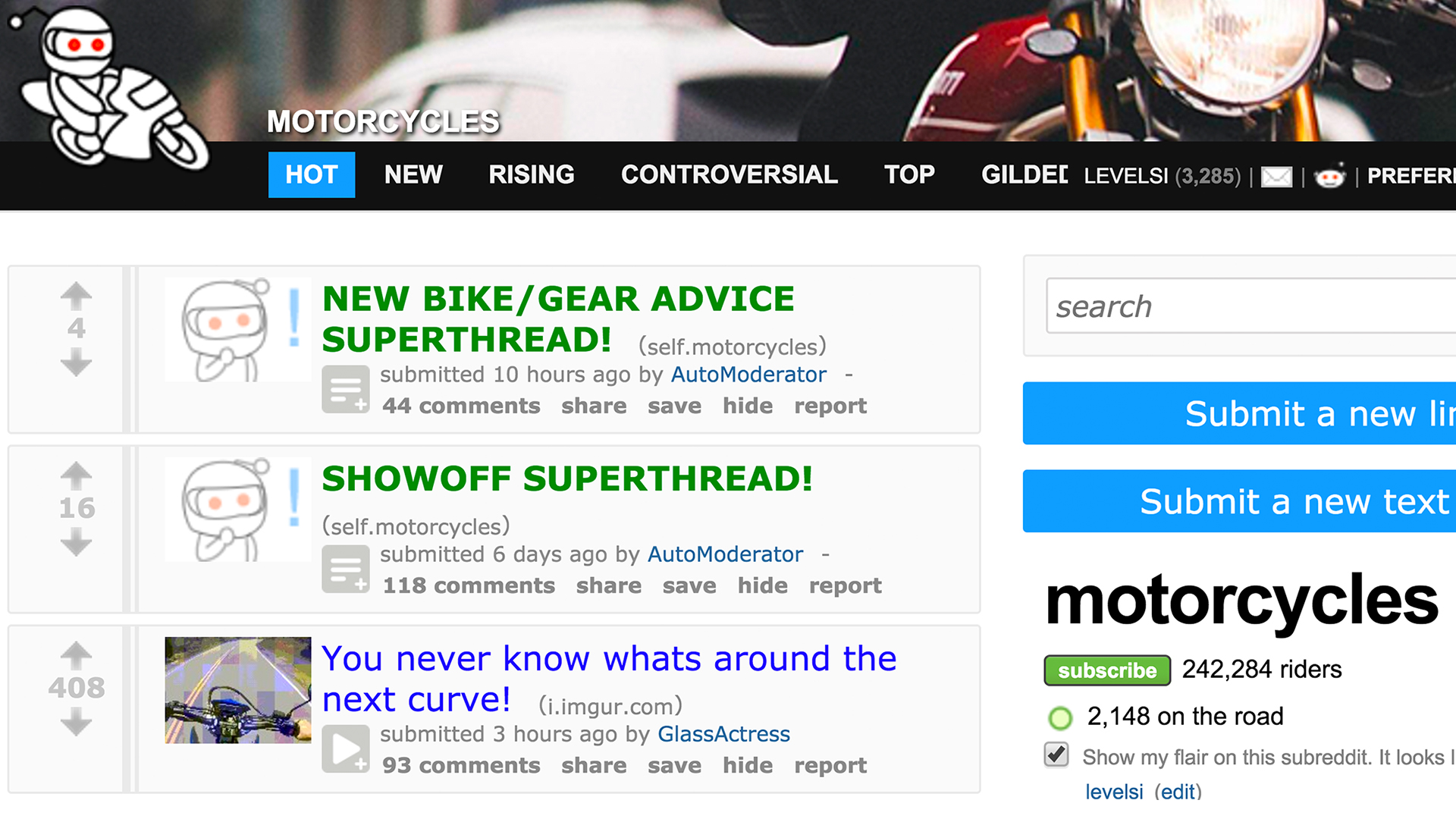Open the motorcycle road thumbnail image
1456x819 pixels.
pos(238,690)
